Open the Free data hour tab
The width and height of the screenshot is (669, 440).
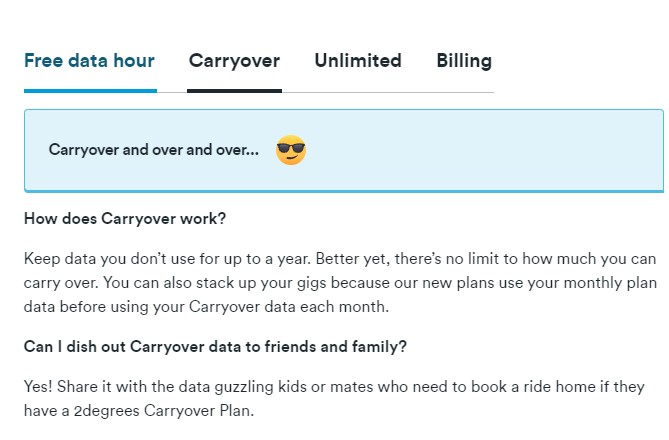[x=90, y=61]
